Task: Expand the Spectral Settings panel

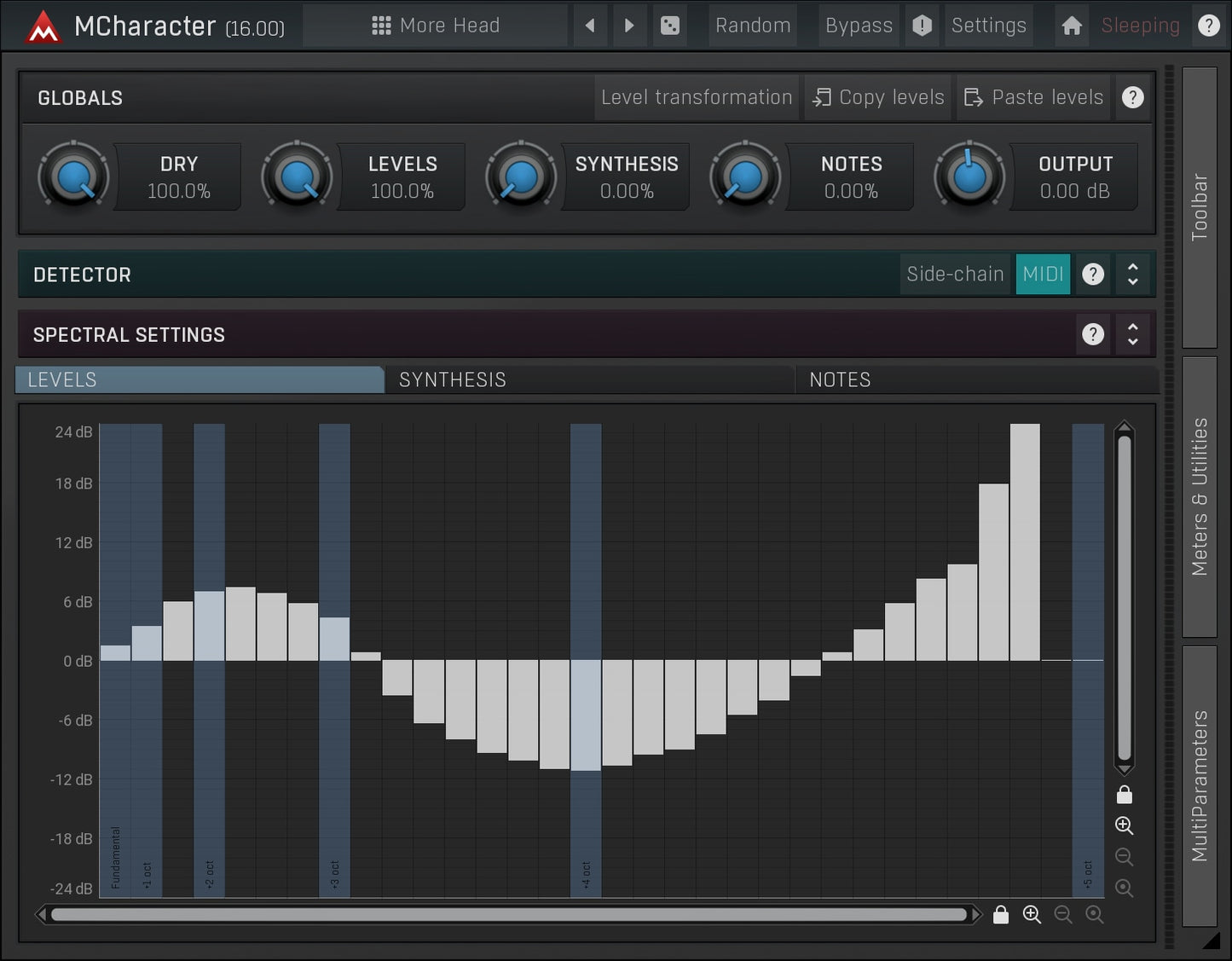Action: coord(1133,333)
